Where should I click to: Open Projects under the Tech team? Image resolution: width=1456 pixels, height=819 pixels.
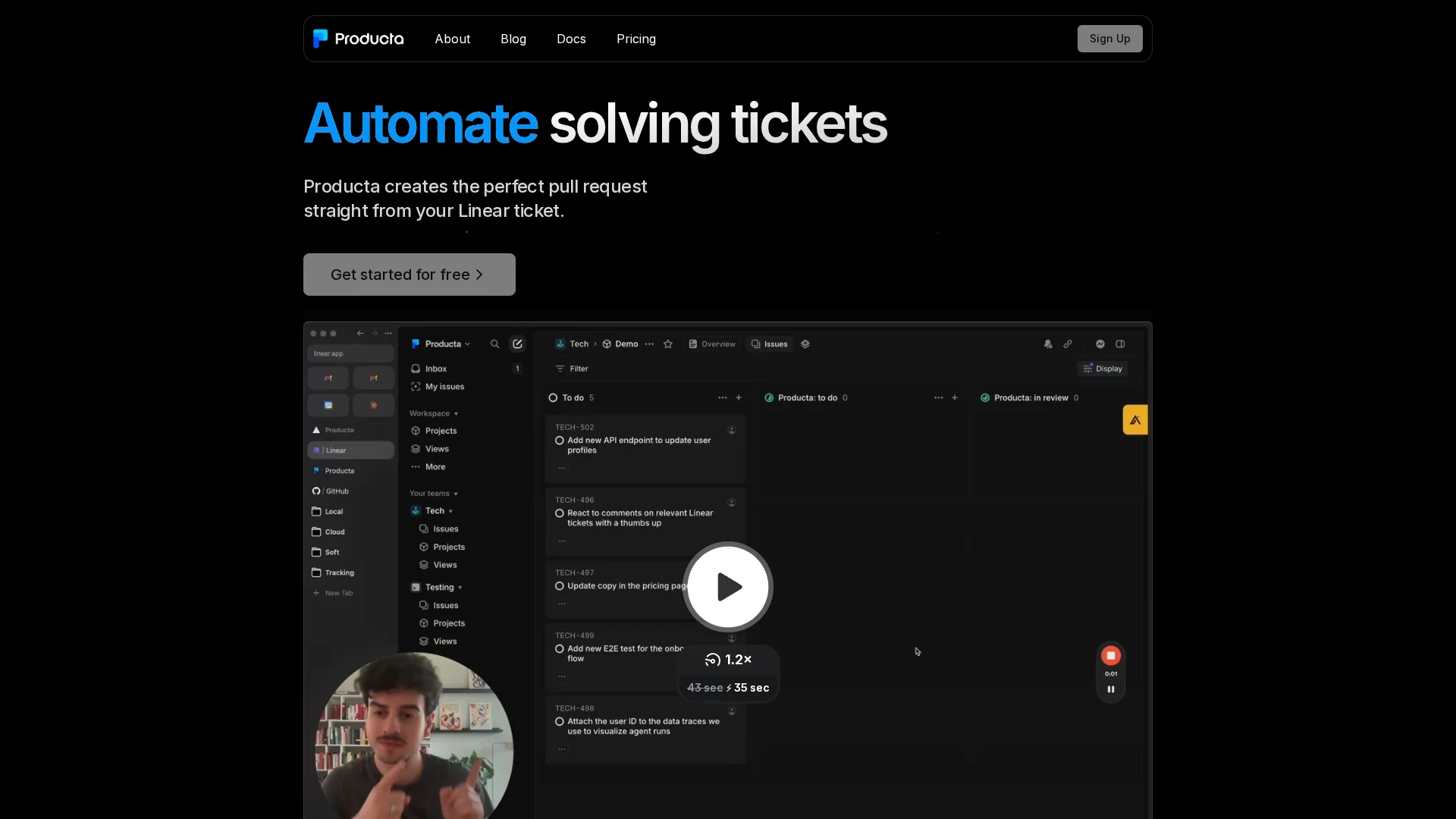click(x=442, y=548)
